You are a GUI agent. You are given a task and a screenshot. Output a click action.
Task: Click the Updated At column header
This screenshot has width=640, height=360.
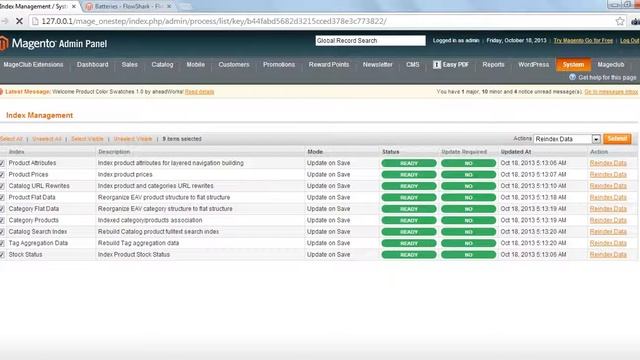point(516,152)
